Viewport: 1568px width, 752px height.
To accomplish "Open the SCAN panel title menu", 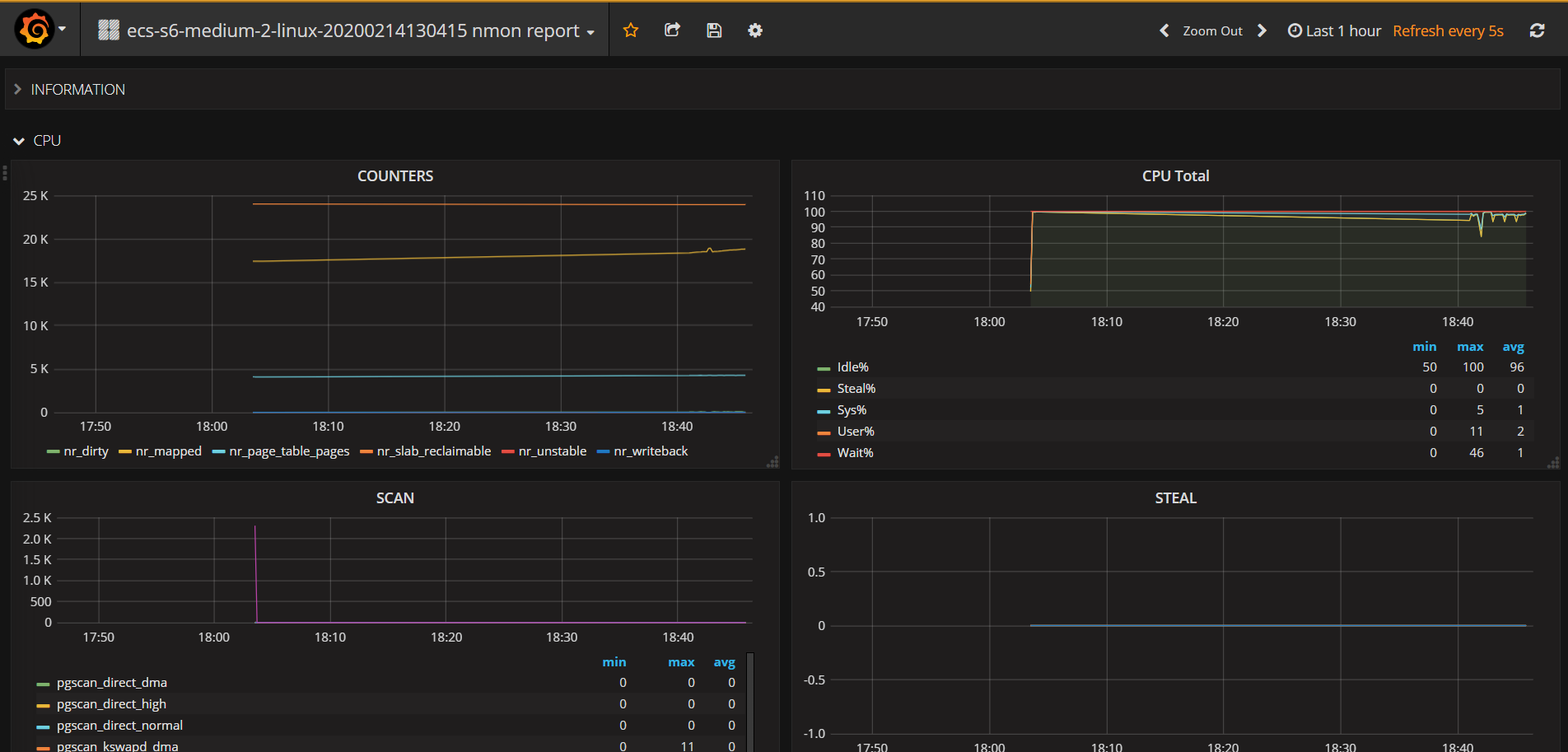I will click(x=395, y=497).
